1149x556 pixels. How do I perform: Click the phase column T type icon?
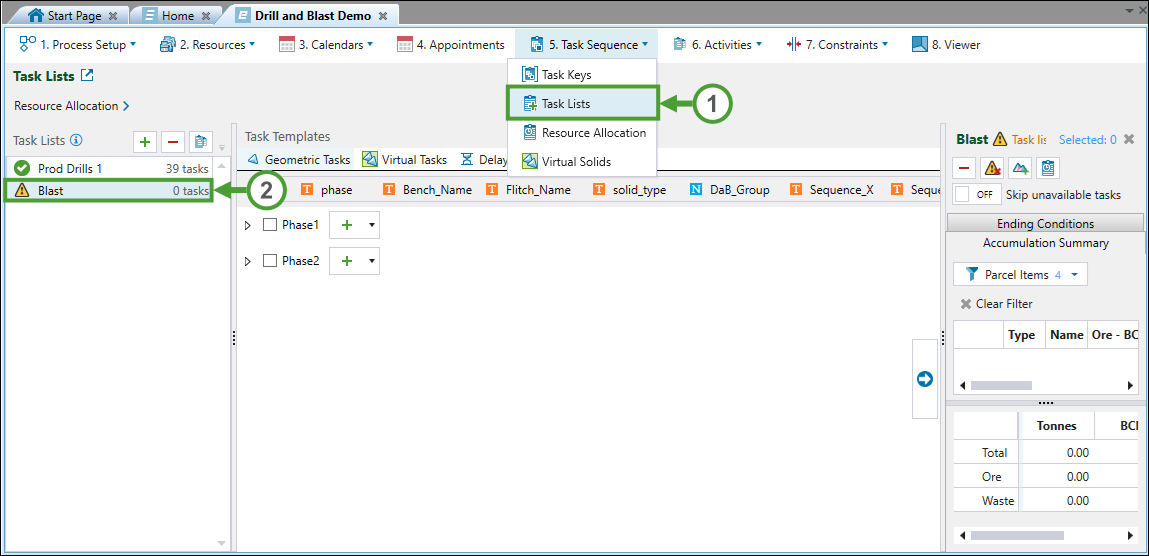pos(307,190)
